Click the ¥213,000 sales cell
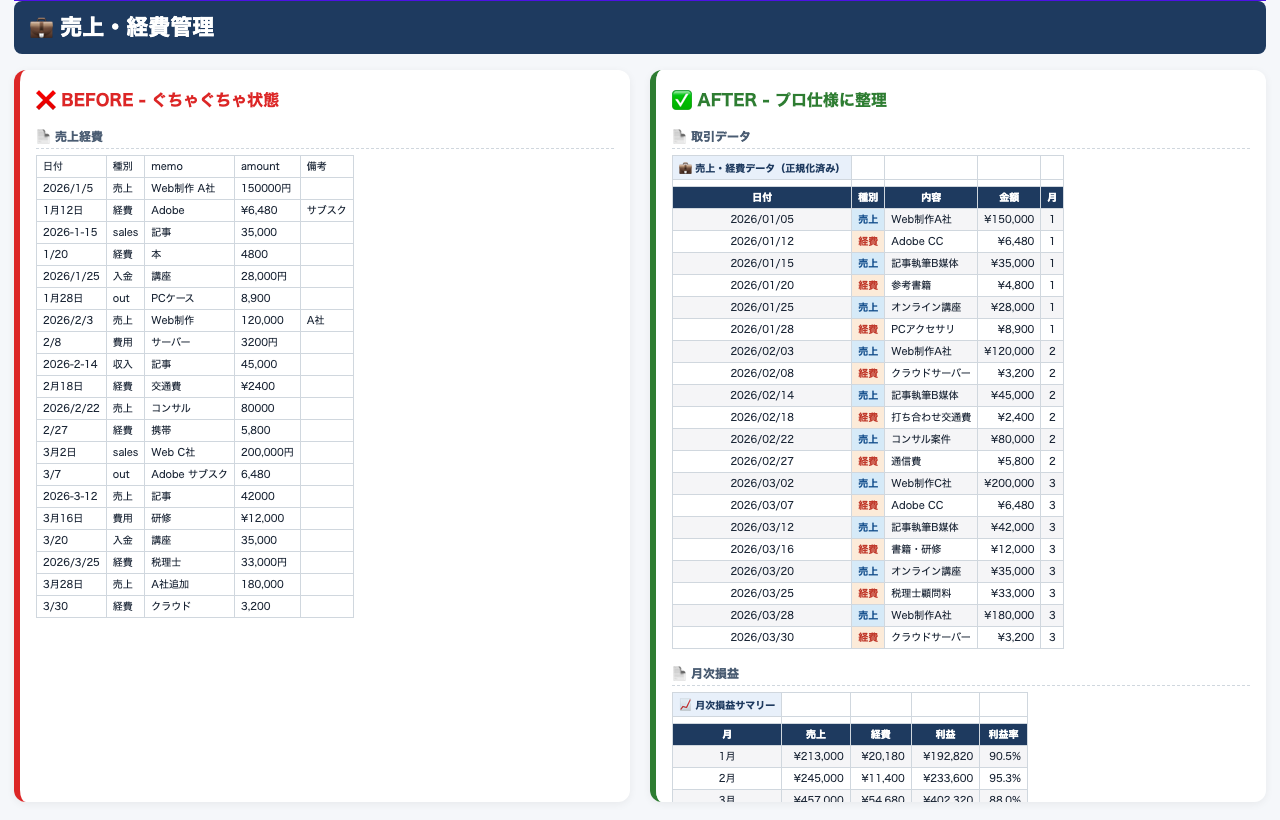The image size is (1280, 820). coord(816,757)
